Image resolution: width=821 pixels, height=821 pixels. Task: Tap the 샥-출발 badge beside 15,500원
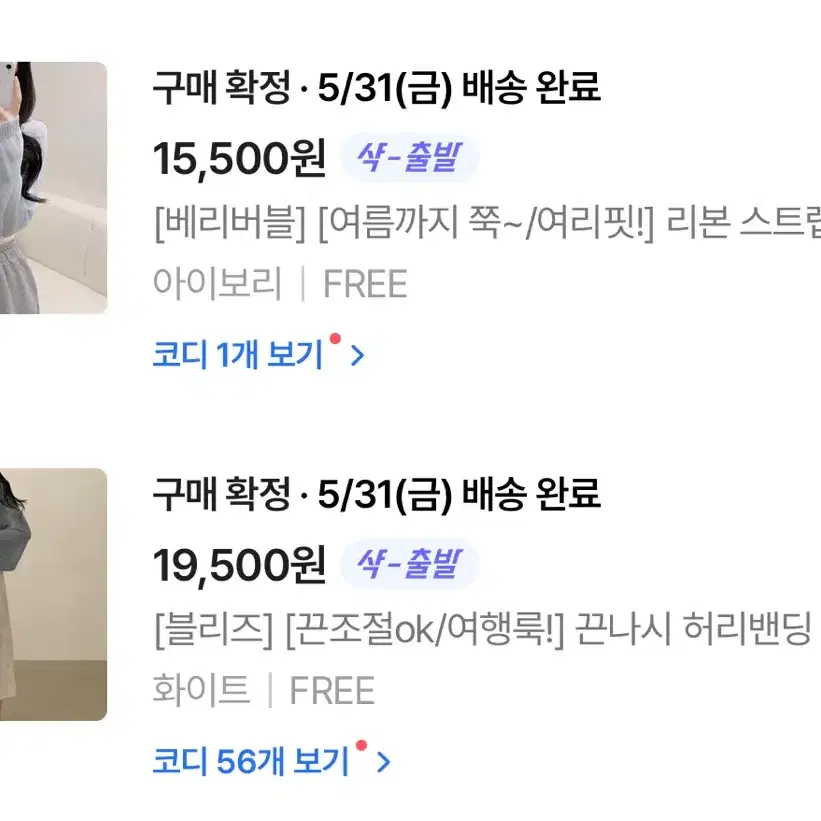click(409, 157)
